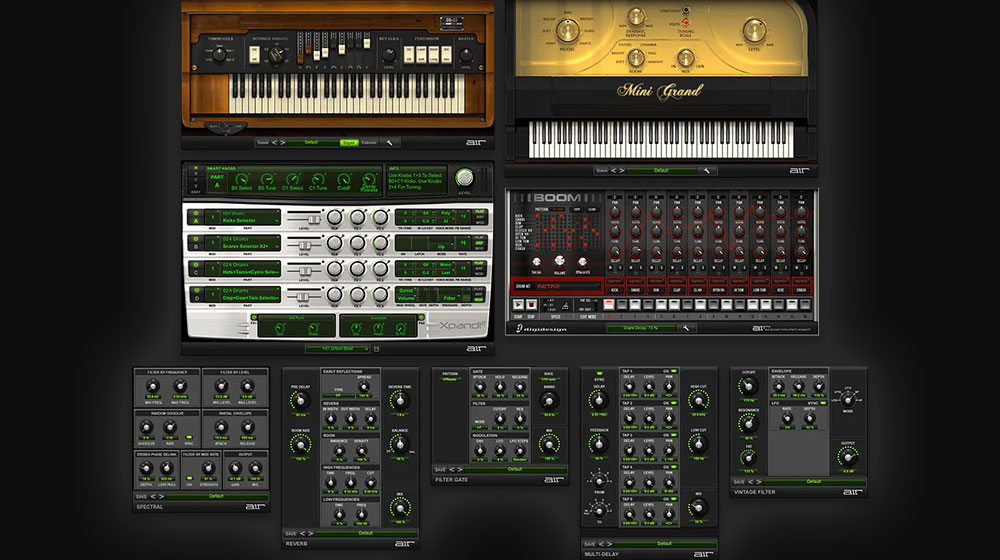This screenshot has width=1000, height=560.
Task: Select previous preset arrow in Filter Gate
Action: tap(452, 469)
